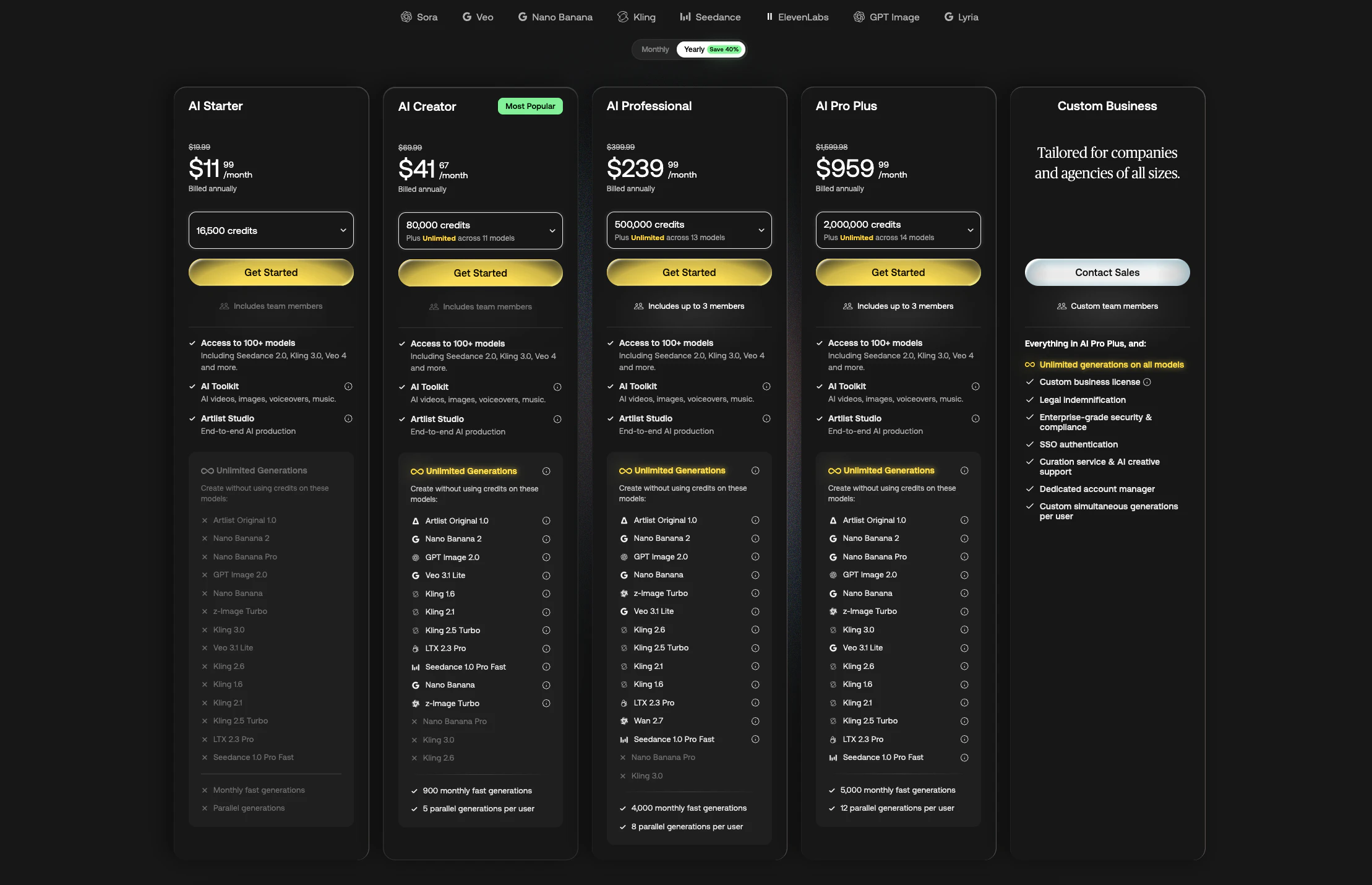Show info for Seedance 1.0 Pro Fast in AI Creator
The height and width of the screenshot is (885, 1372).
[546, 667]
